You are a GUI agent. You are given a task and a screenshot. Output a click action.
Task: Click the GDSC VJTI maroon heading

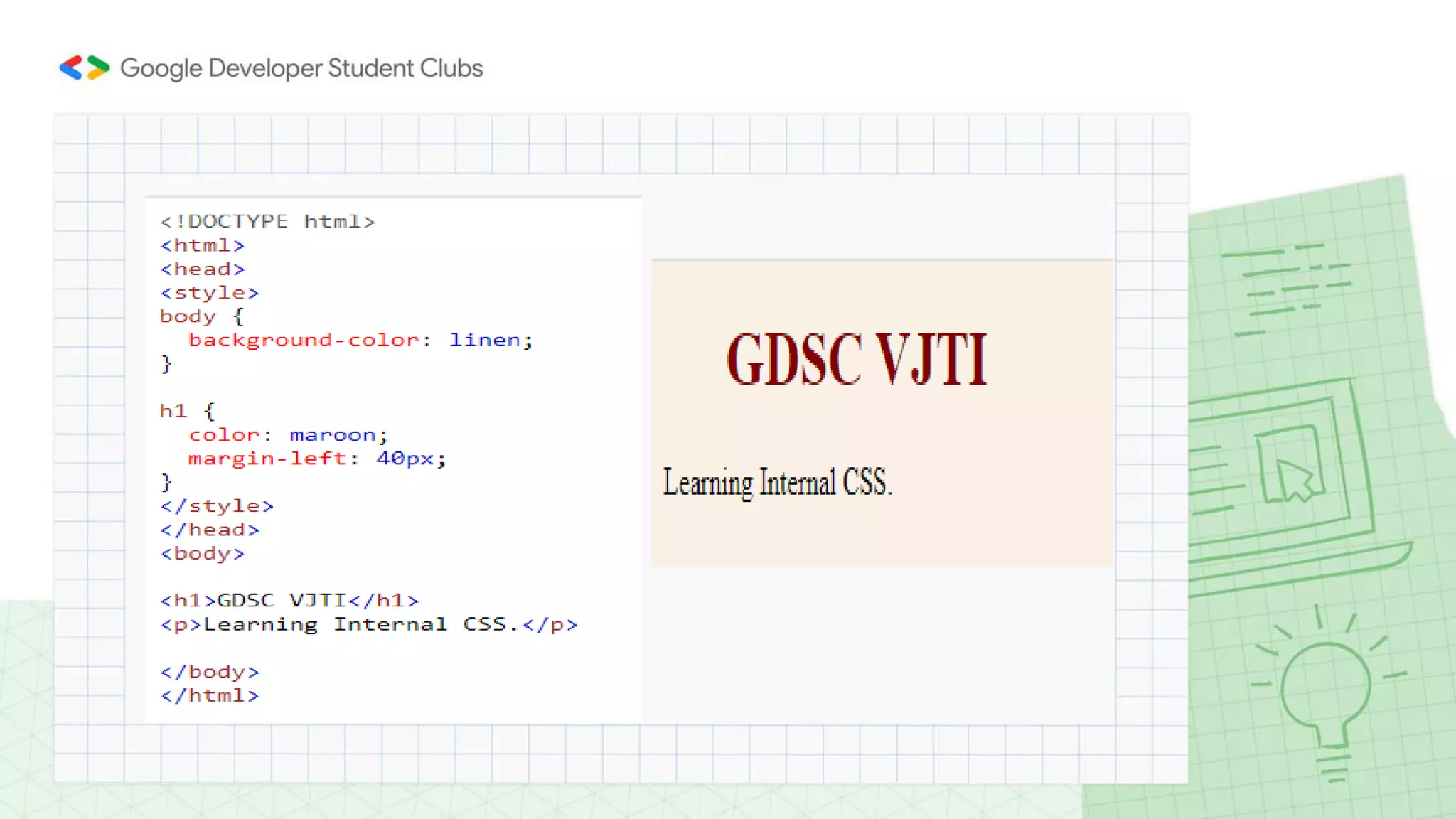(x=857, y=360)
